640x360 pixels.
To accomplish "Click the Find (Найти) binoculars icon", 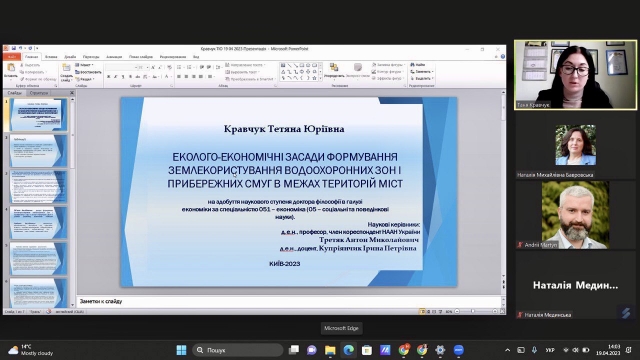I will (x=413, y=64).
